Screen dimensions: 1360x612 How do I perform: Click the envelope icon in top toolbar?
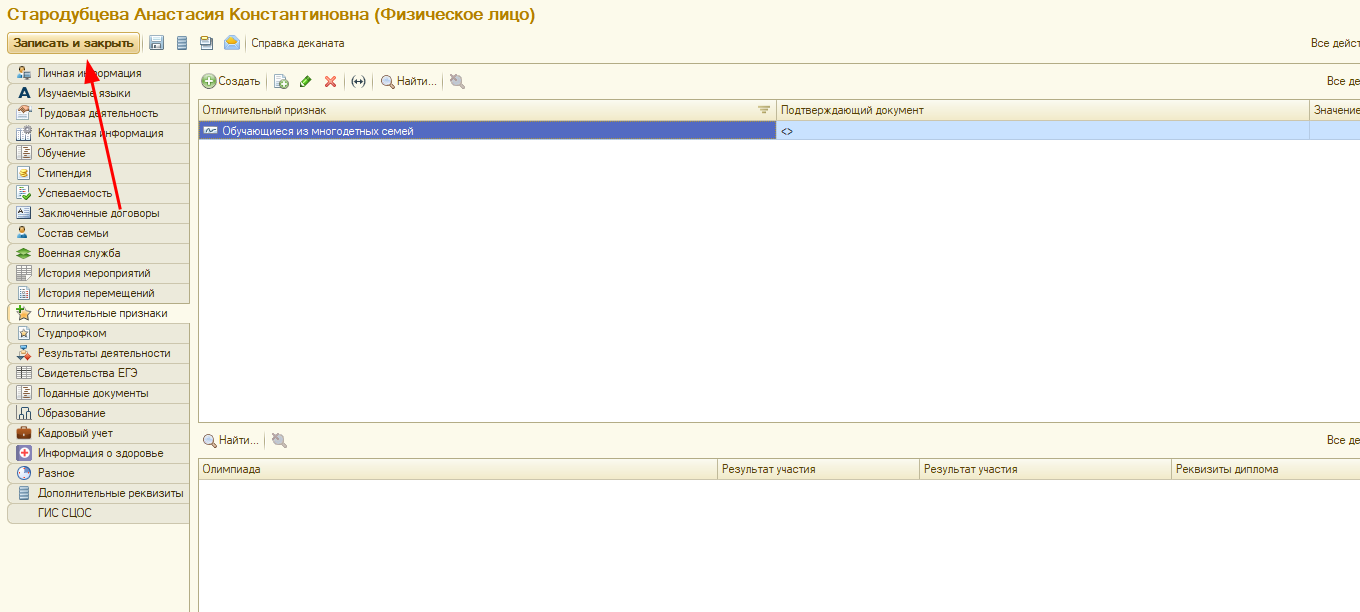232,43
